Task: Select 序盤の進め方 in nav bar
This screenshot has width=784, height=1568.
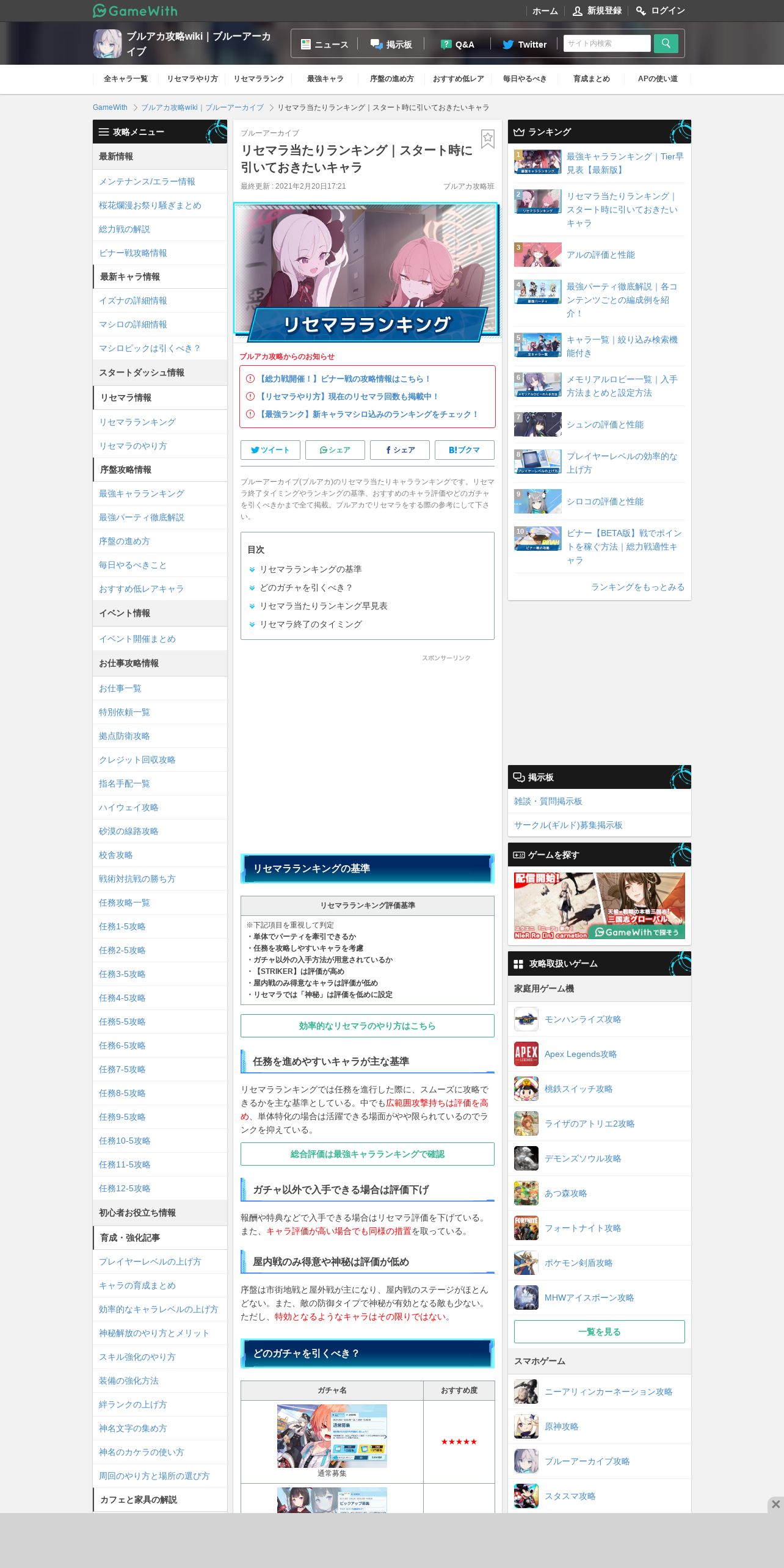Action: [392, 79]
